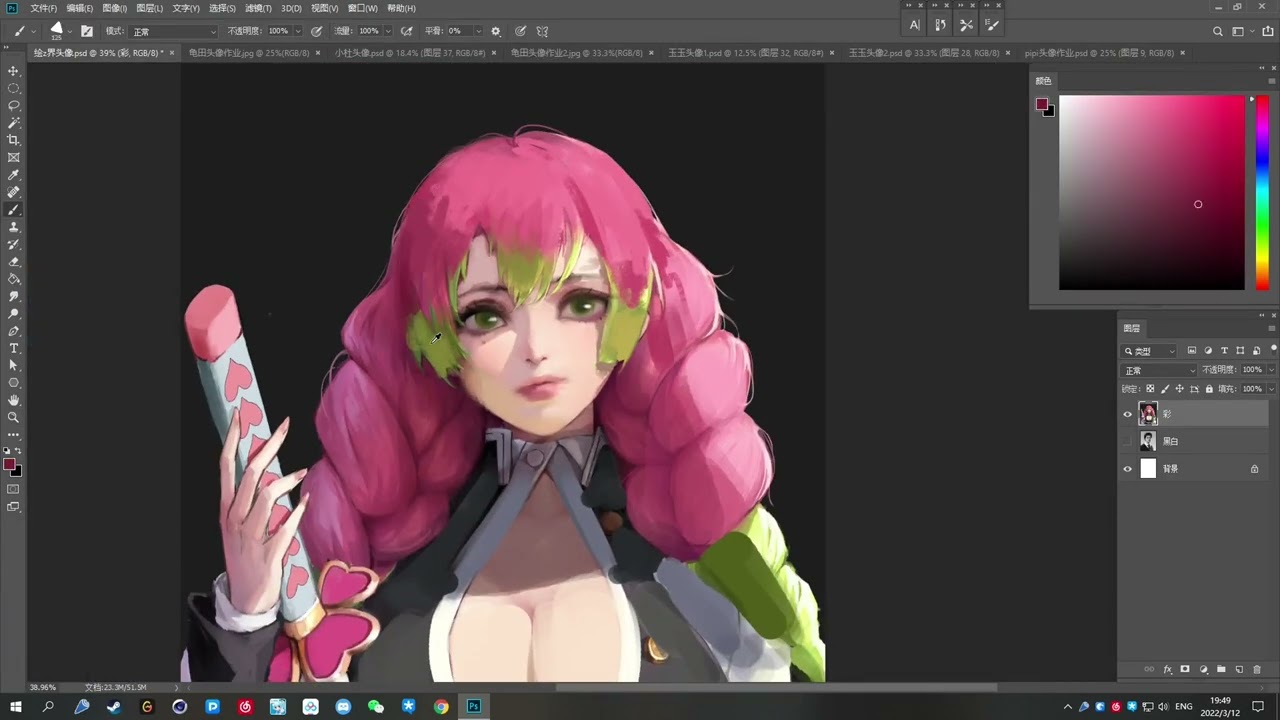The image size is (1280, 720).
Task: Select the Pen tool
Action: tap(14, 331)
